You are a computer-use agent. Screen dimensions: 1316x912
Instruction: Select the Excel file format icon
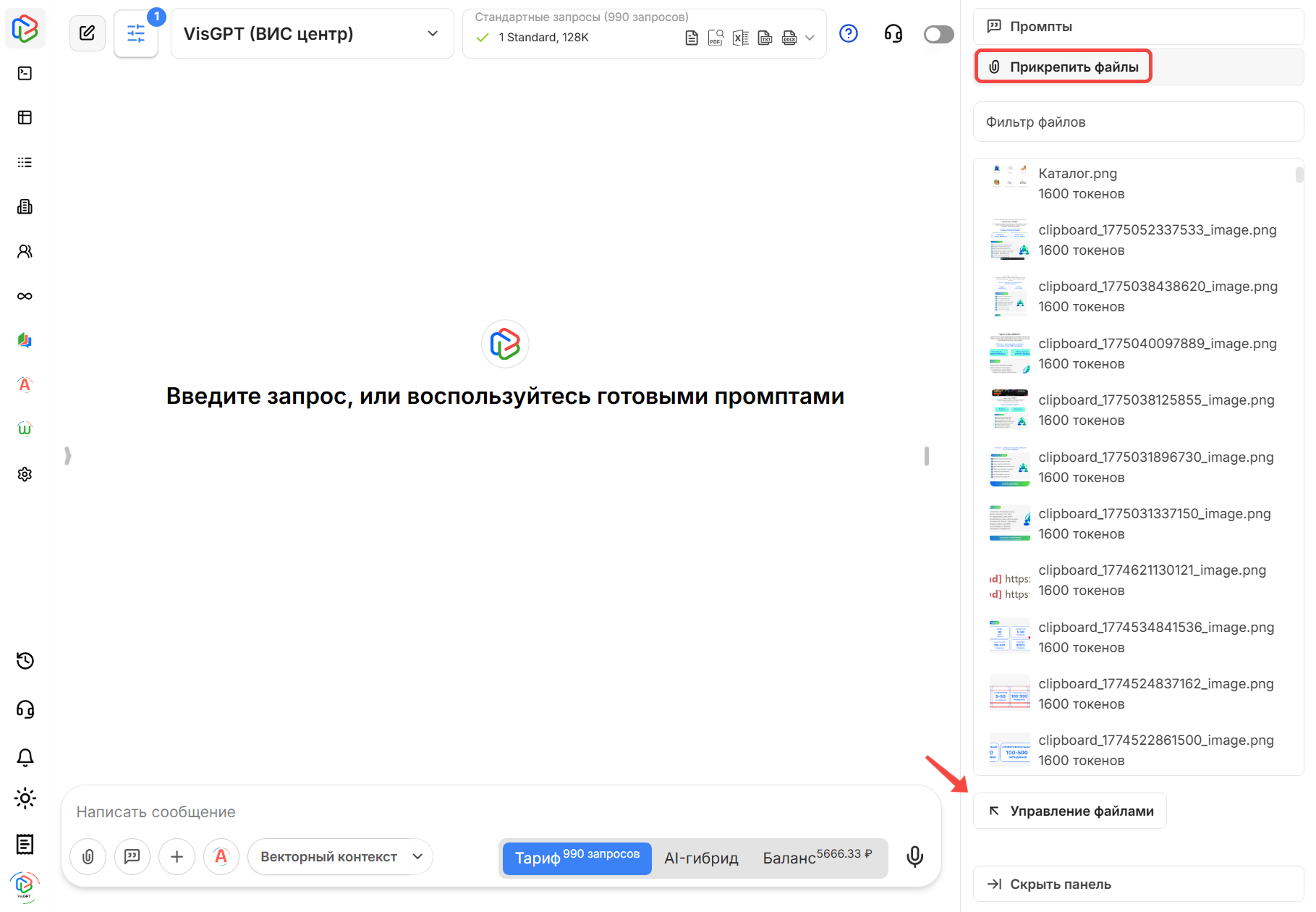[740, 37]
